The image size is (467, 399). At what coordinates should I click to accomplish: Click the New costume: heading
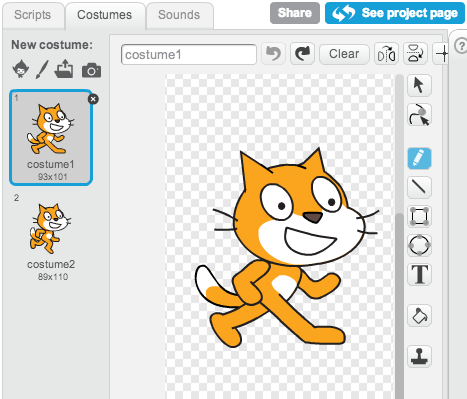coord(52,45)
